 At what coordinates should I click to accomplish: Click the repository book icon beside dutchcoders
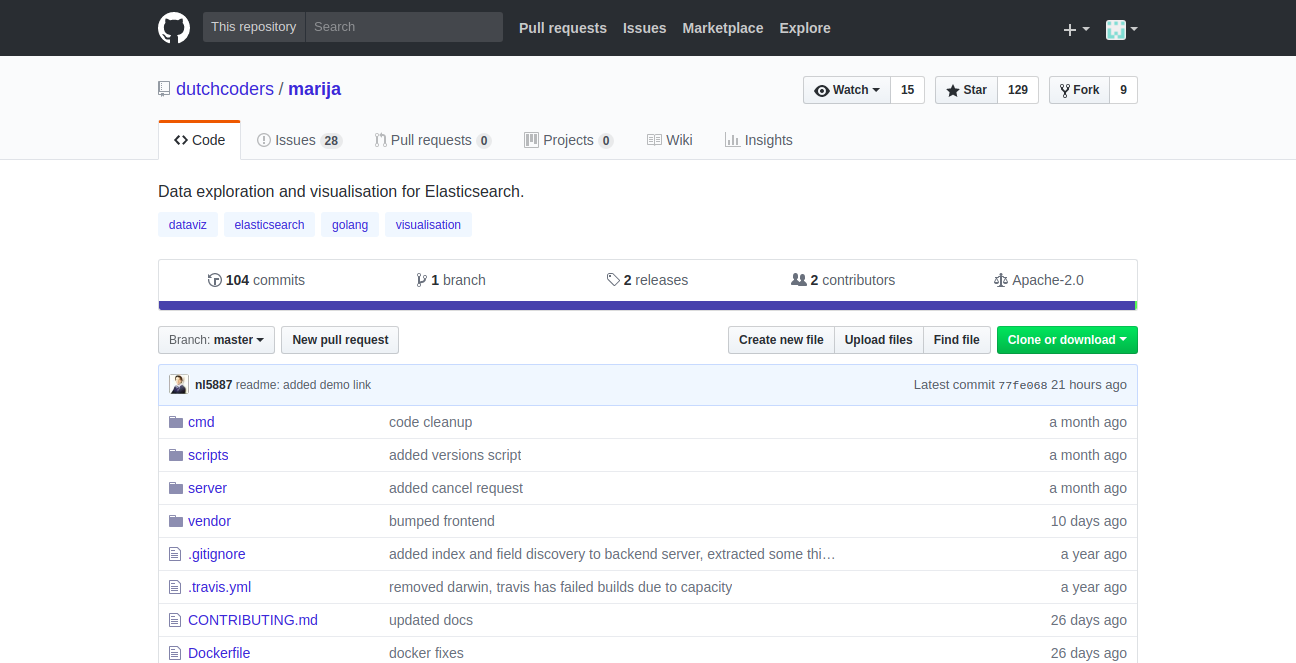pos(164,89)
